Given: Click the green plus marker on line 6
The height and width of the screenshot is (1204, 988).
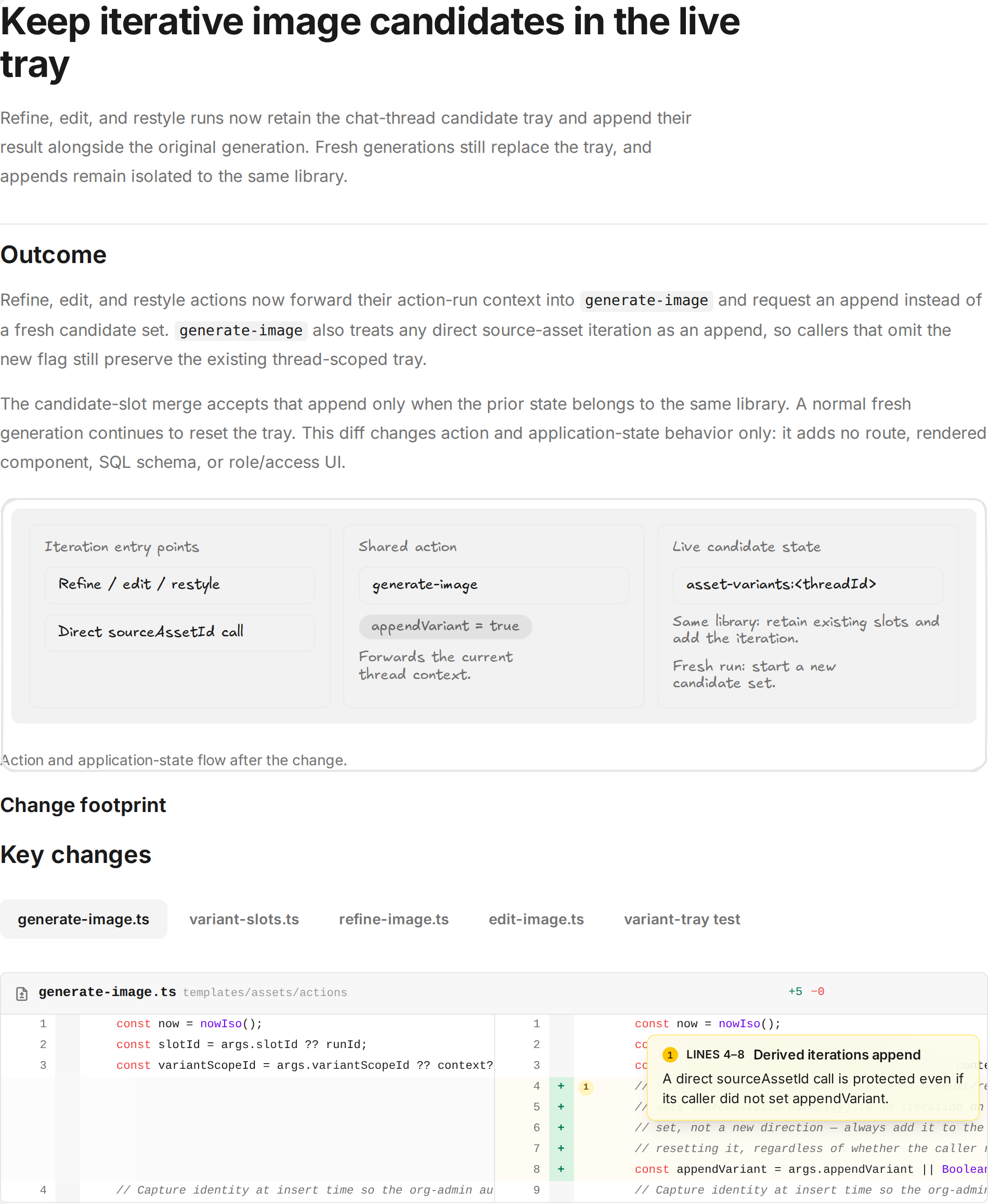Looking at the screenshot, I should pyautogui.click(x=561, y=1128).
